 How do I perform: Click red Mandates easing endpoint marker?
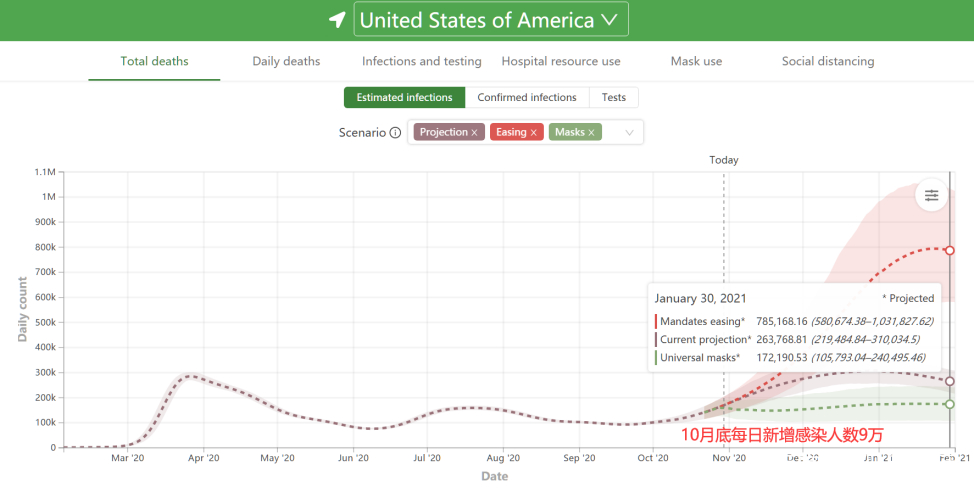950,250
